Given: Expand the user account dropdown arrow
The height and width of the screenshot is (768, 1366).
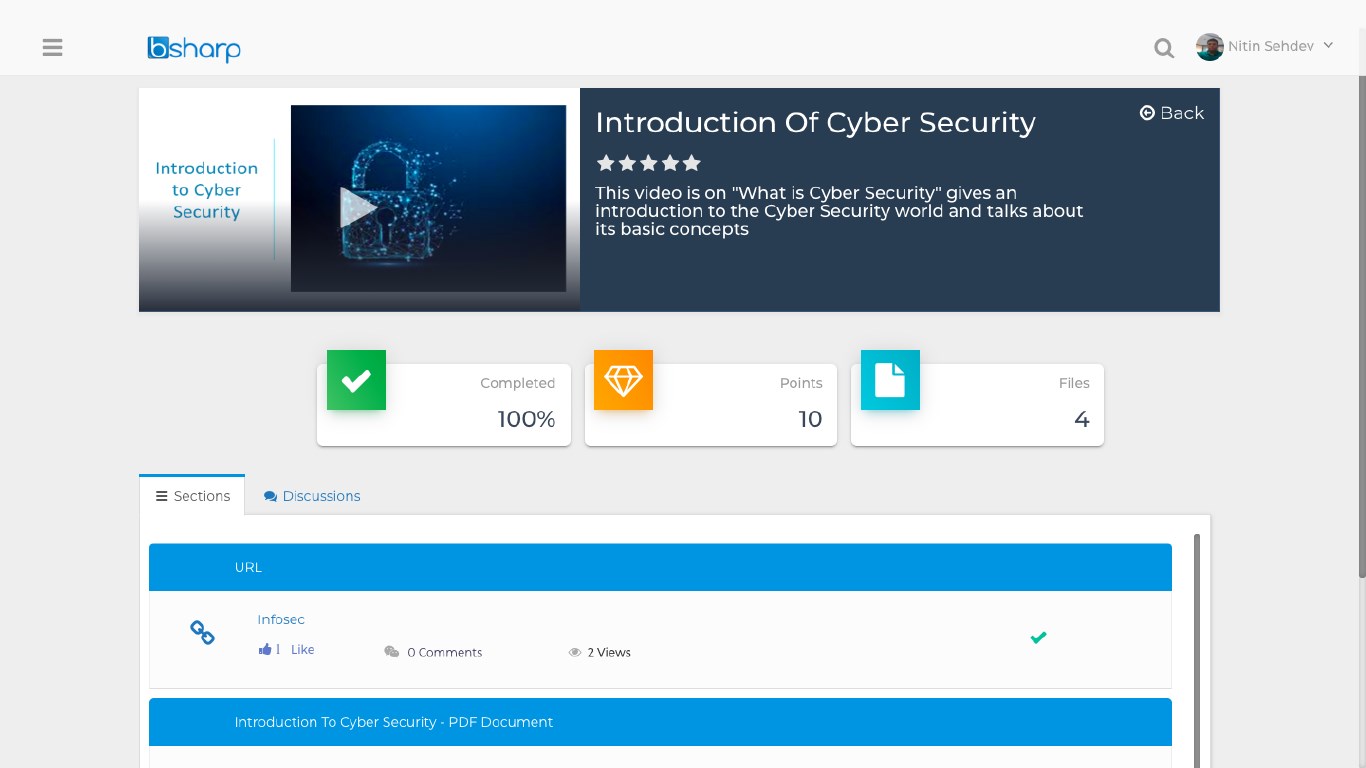Looking at the screenshot, I should tap(1328, 45).
